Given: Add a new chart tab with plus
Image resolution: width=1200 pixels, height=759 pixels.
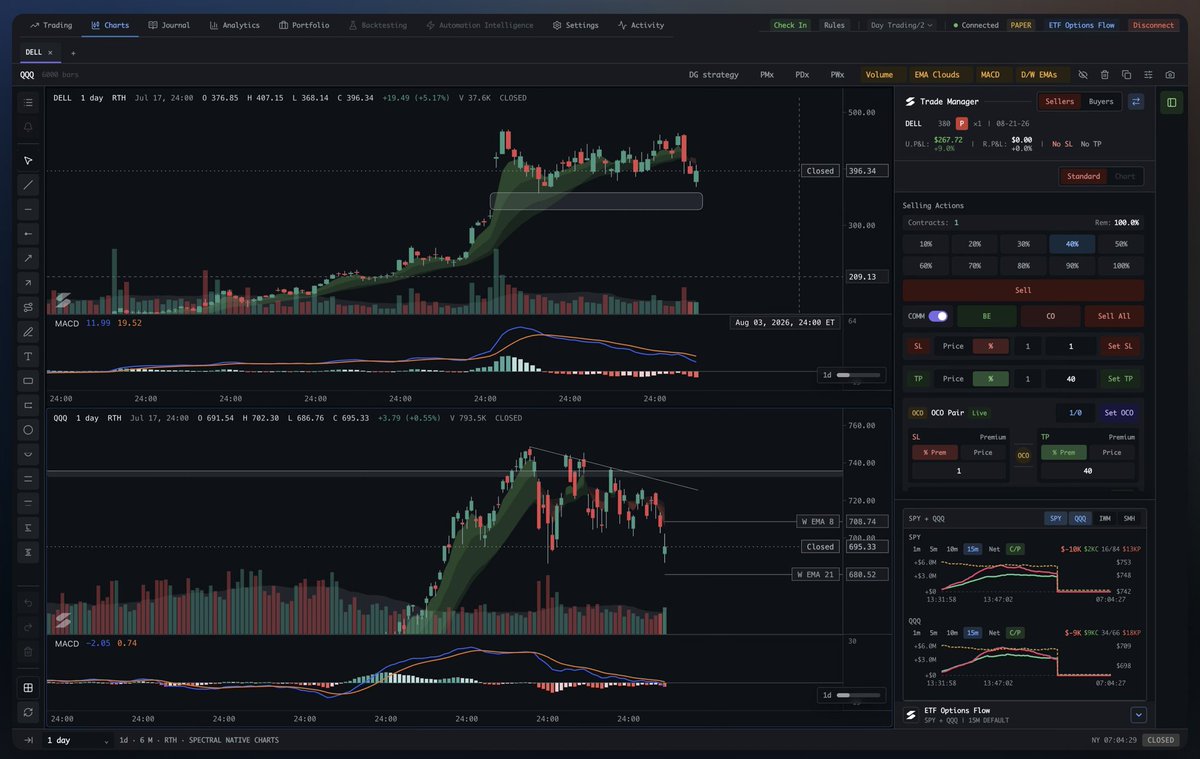Looking at the screenshot, I should [73, 52].
